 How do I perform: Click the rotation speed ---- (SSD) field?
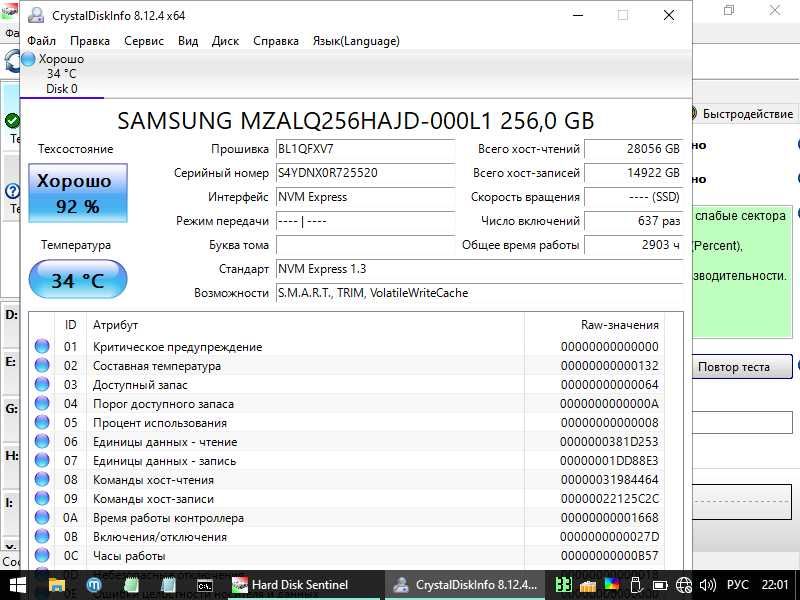click(633, 197)
